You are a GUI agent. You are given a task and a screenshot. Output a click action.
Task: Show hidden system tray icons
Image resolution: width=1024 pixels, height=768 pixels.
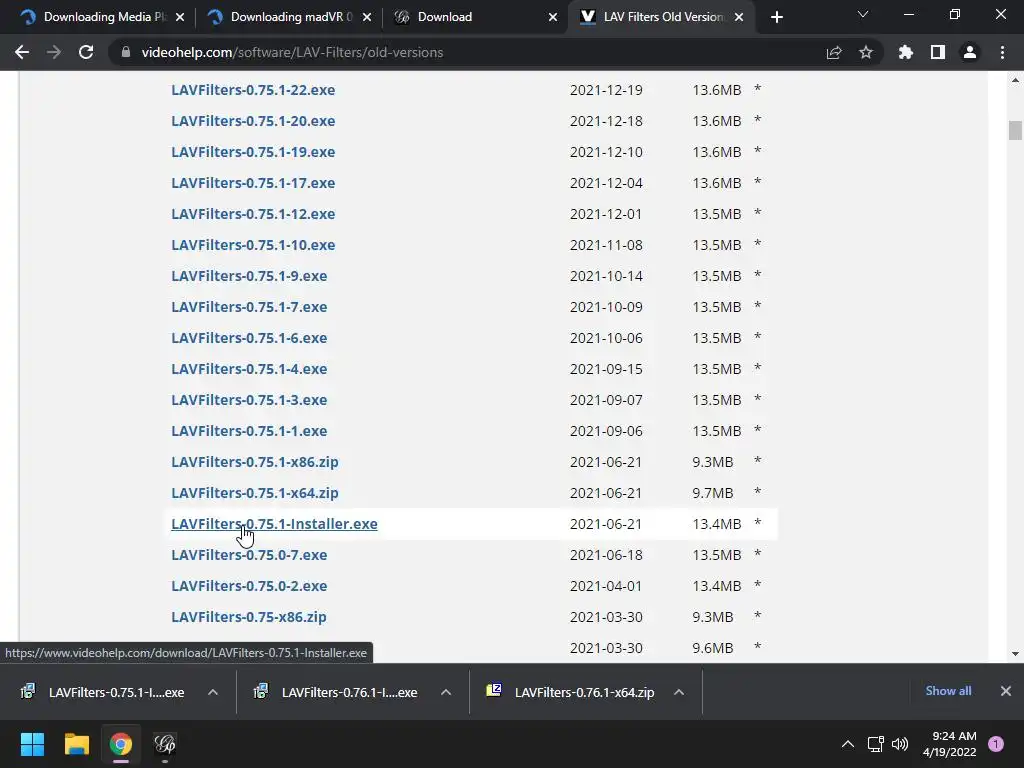coord(848,744)
